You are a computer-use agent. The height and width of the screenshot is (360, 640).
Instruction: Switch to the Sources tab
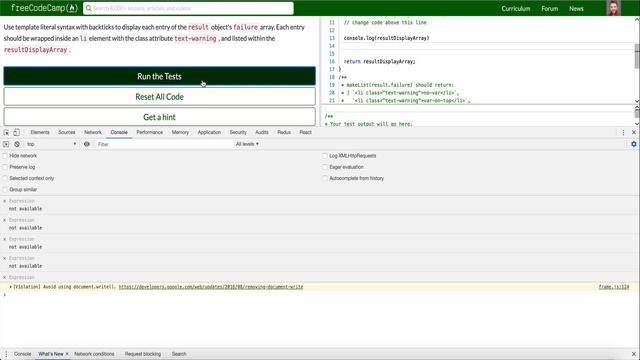tap(67, 132)
